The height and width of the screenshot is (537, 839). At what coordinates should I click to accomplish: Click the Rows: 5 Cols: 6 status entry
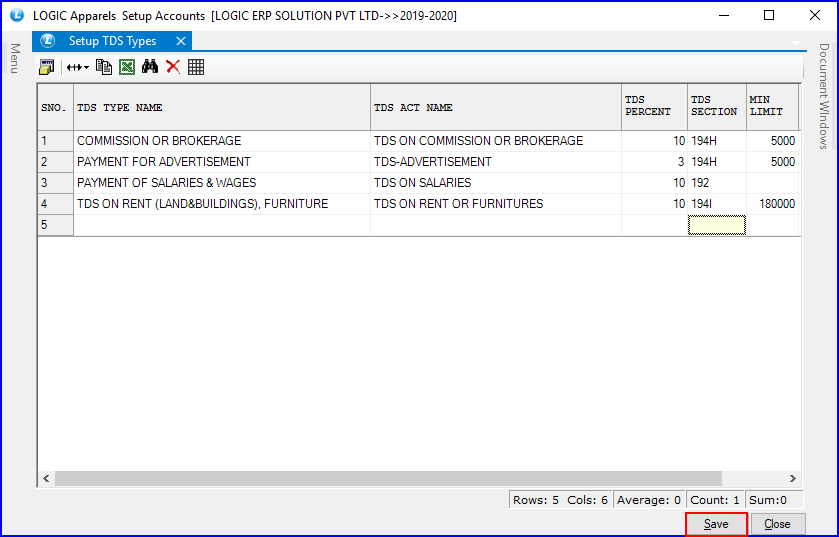click(x=560, y=500)
